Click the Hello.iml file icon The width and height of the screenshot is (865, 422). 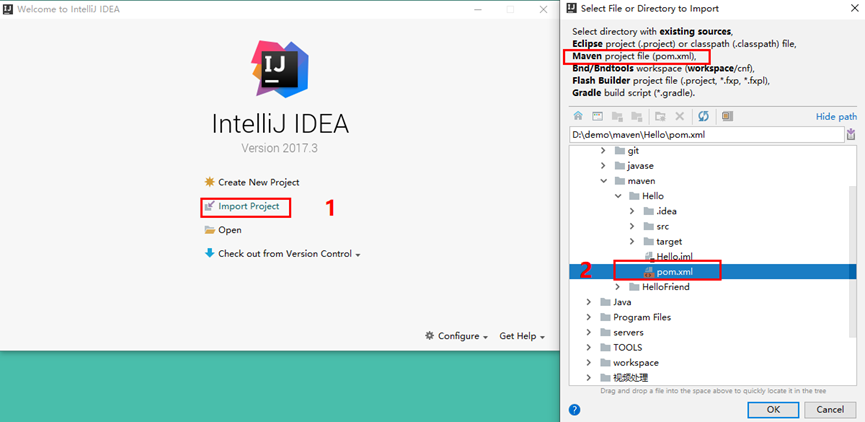[x=649, y=257]
